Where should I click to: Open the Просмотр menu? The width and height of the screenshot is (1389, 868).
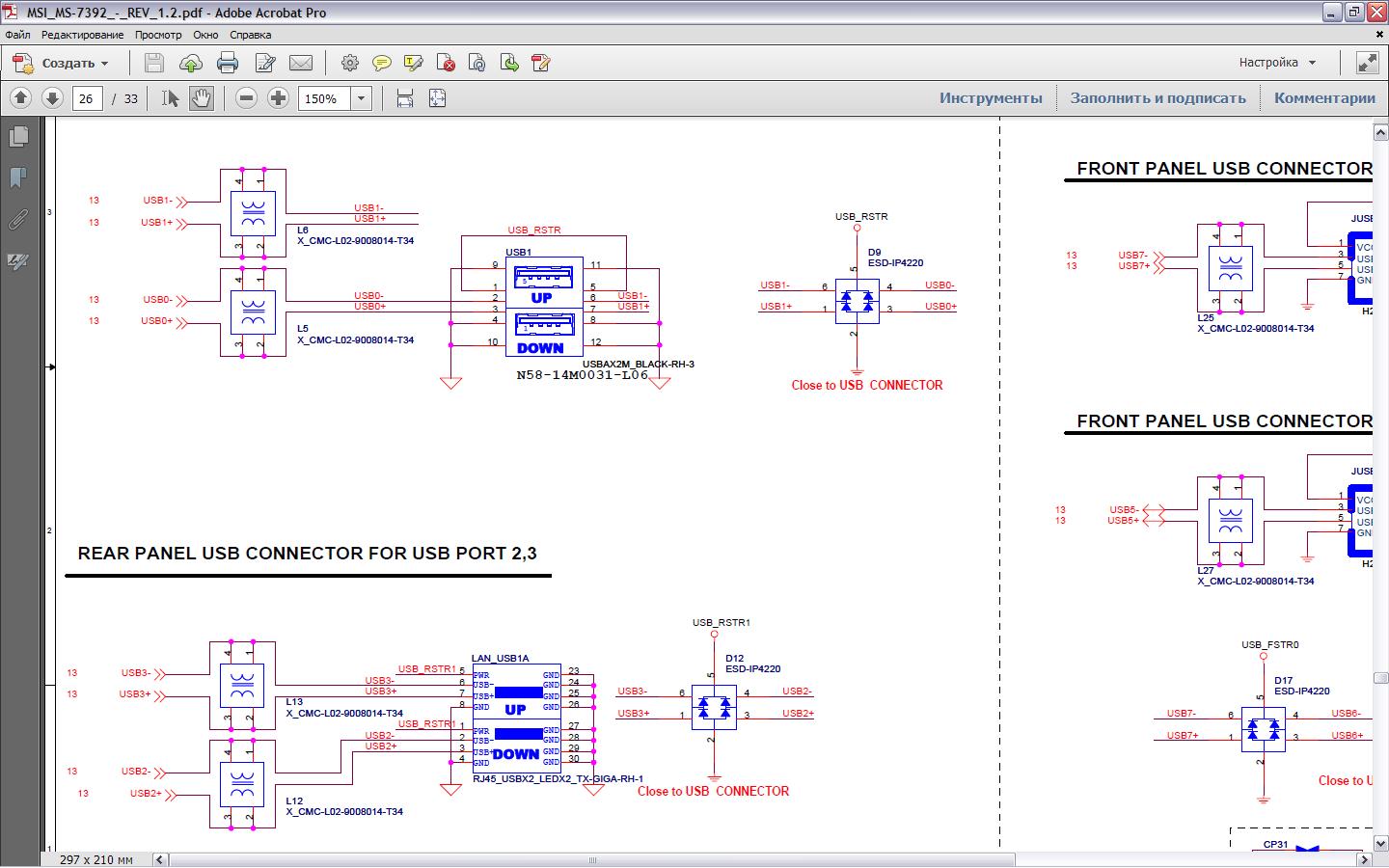coord(158,35)
